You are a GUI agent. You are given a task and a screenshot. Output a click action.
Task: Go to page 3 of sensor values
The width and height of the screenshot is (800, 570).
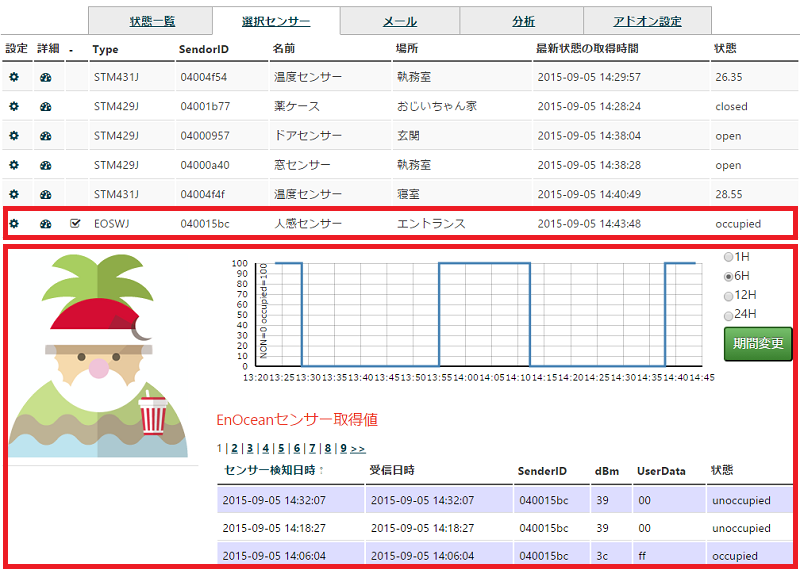250,449
